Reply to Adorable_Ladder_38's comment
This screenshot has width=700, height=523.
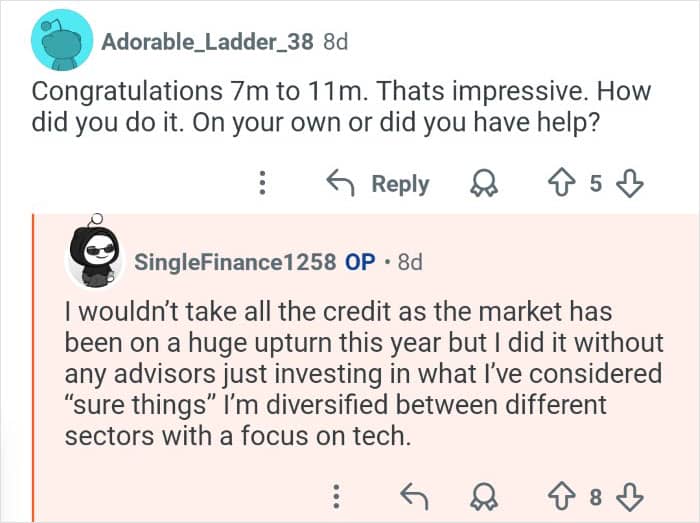pos(379,184)
